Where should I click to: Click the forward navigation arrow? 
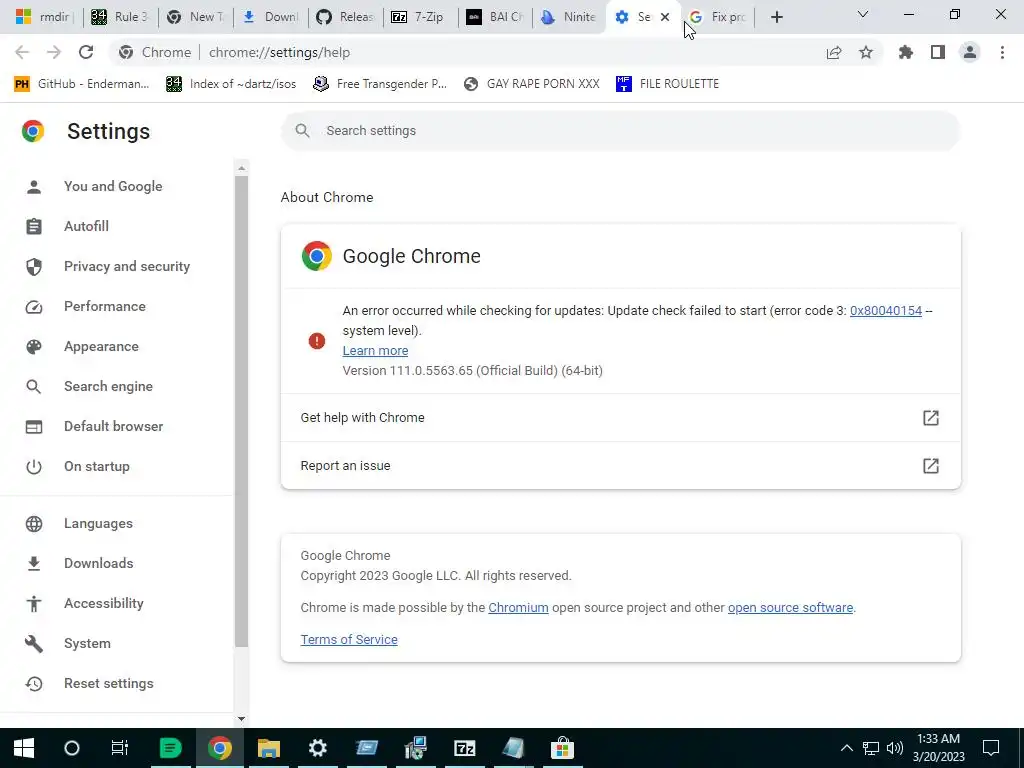(54, 52)
